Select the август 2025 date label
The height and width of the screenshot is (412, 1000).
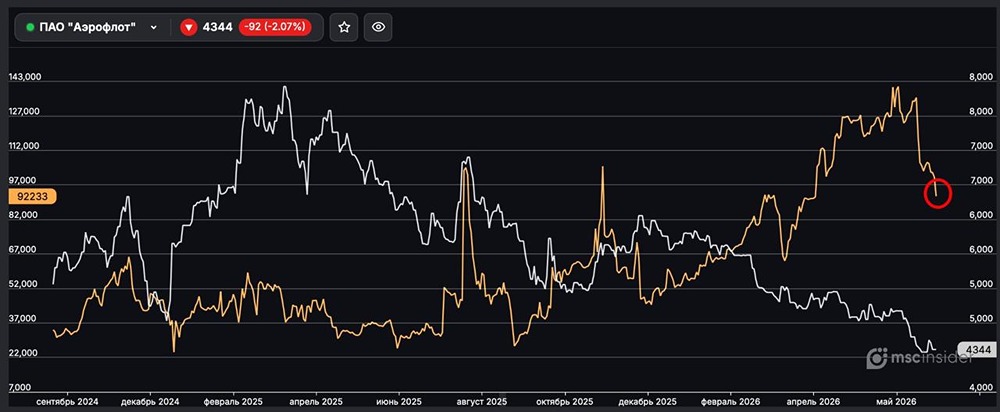click(x=481, y=402)
